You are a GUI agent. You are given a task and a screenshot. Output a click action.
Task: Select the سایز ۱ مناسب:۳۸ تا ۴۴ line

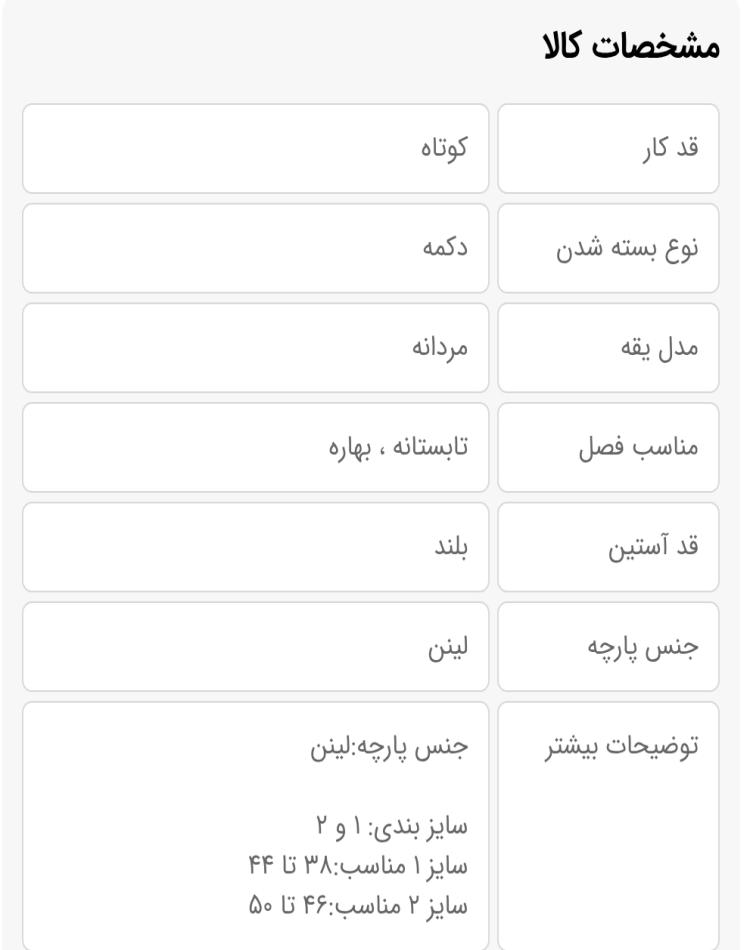point(358,865)
